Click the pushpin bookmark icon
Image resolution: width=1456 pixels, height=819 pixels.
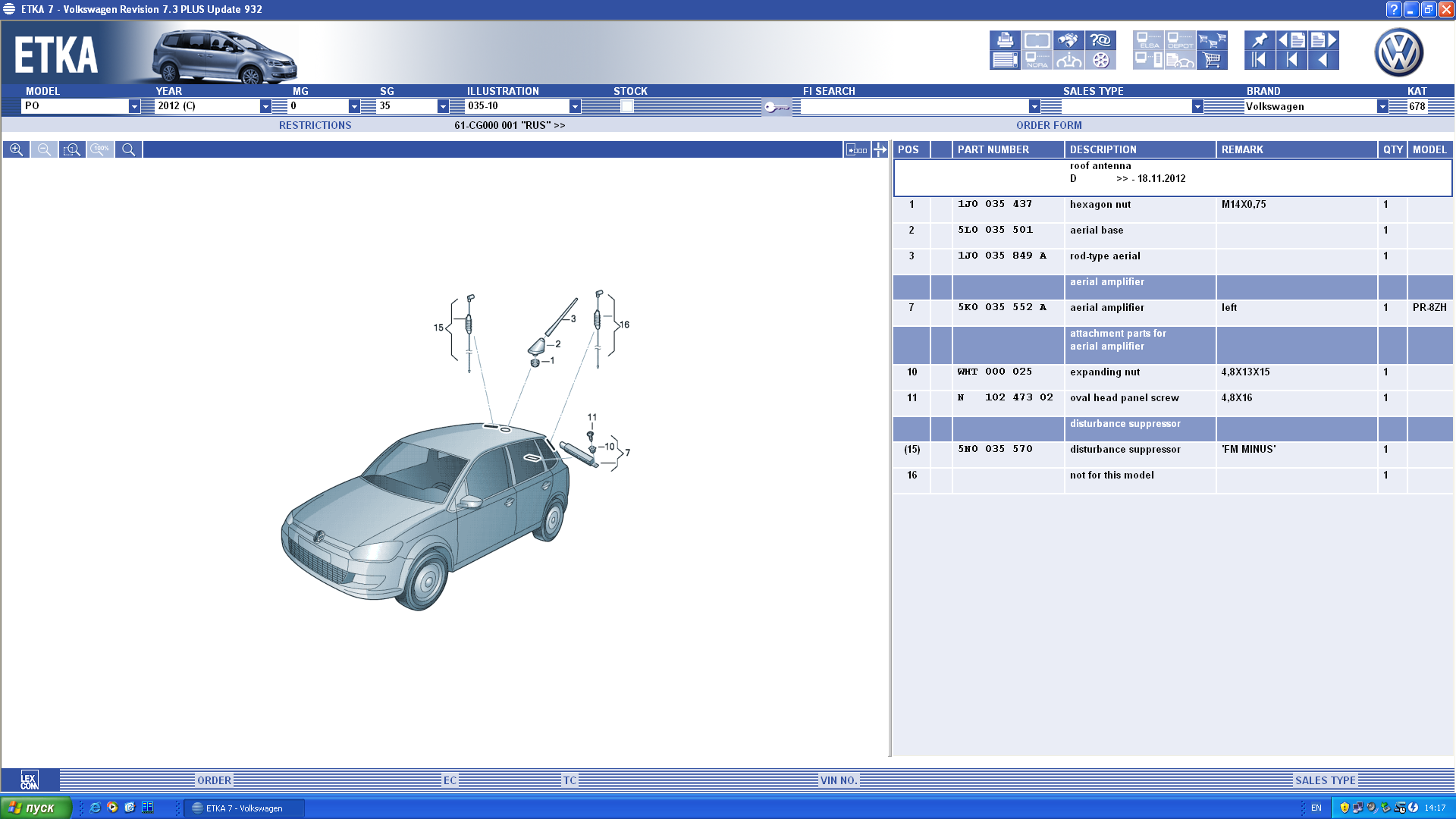tap(1260, 40)
